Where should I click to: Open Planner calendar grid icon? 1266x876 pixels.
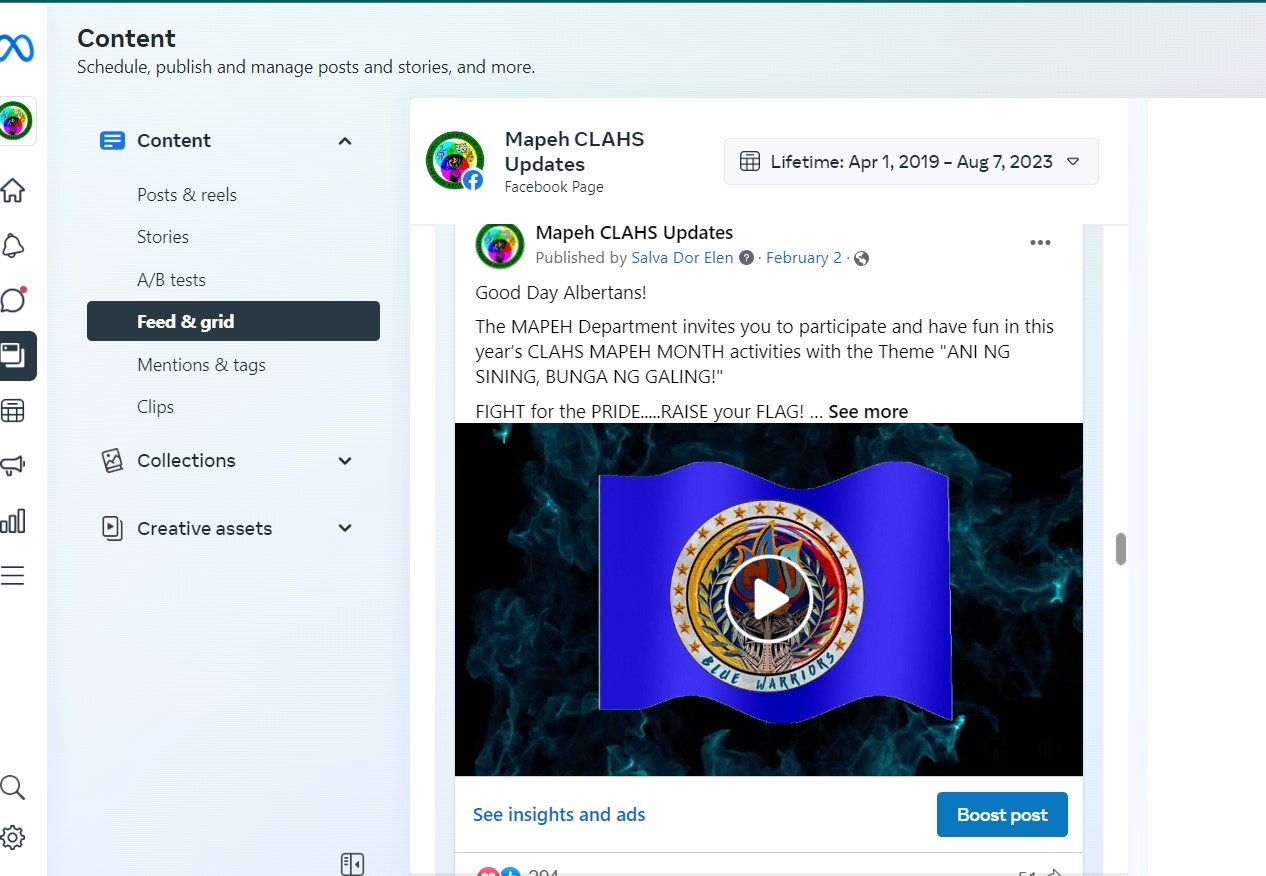(x=12, y=410)
